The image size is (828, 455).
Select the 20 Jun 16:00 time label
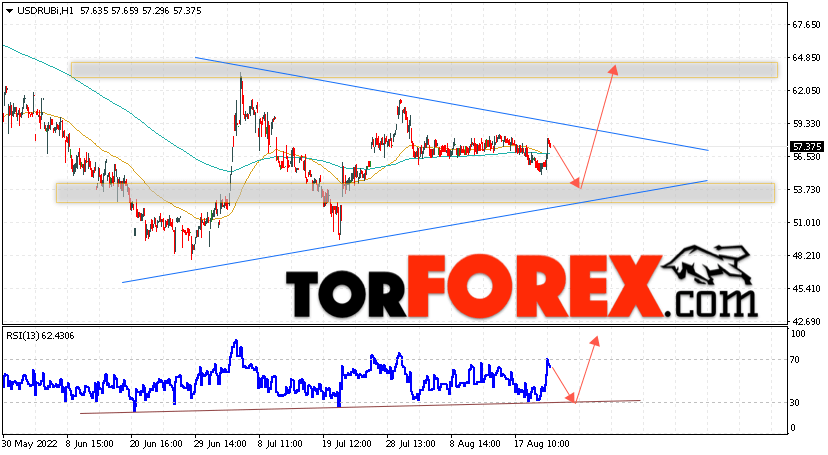[156, 443]
